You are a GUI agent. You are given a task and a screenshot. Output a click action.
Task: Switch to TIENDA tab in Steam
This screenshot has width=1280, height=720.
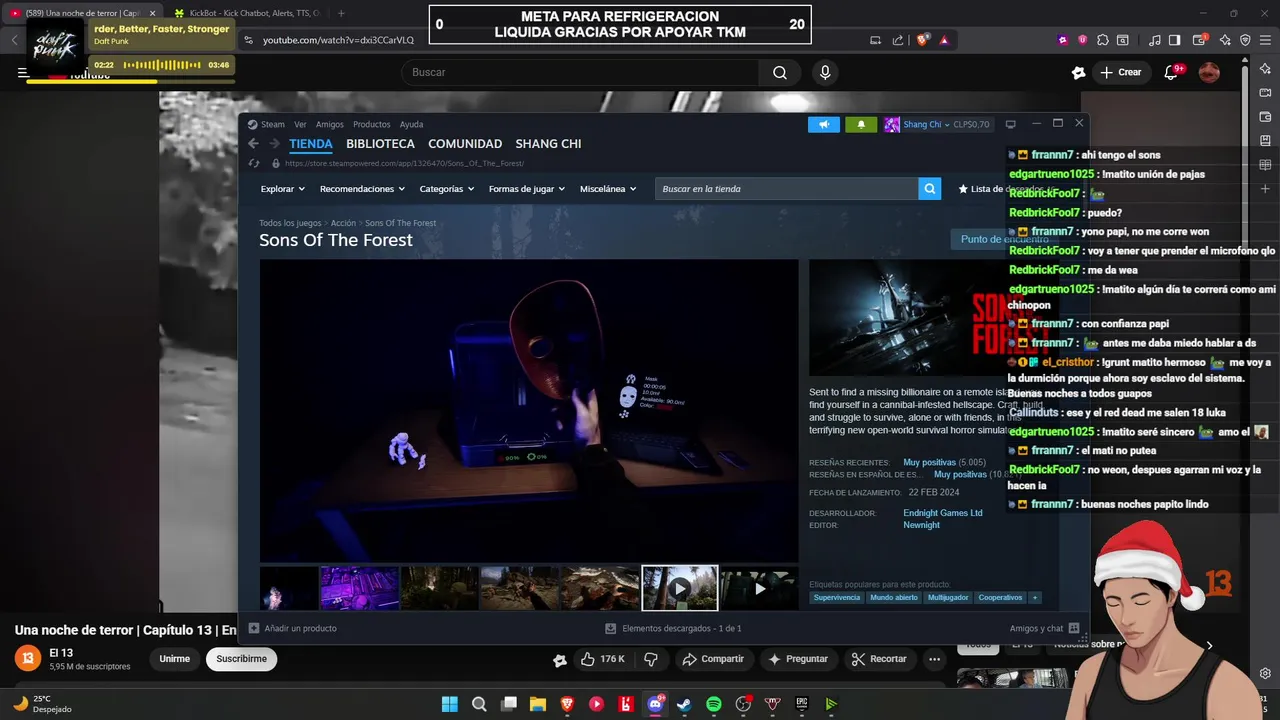pos(311,144)
